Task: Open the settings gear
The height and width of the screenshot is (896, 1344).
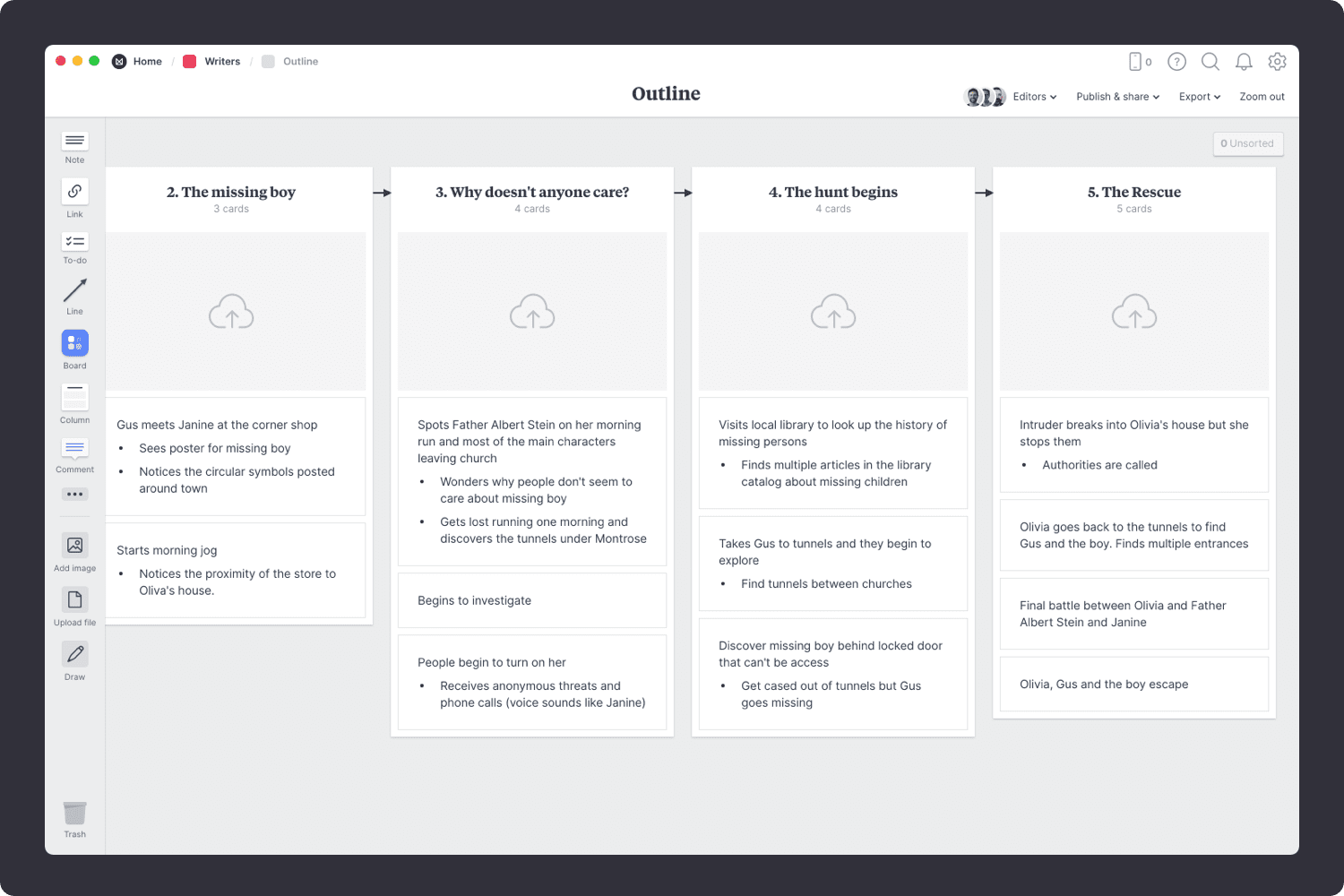Action: 1278,62
